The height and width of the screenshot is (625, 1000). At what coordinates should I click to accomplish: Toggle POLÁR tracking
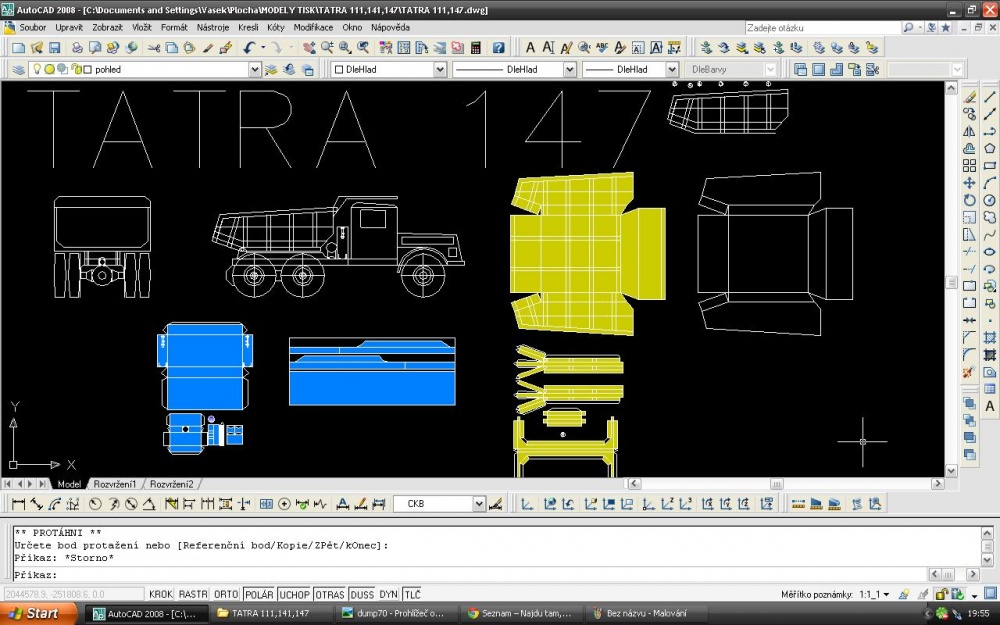[259, 594]
